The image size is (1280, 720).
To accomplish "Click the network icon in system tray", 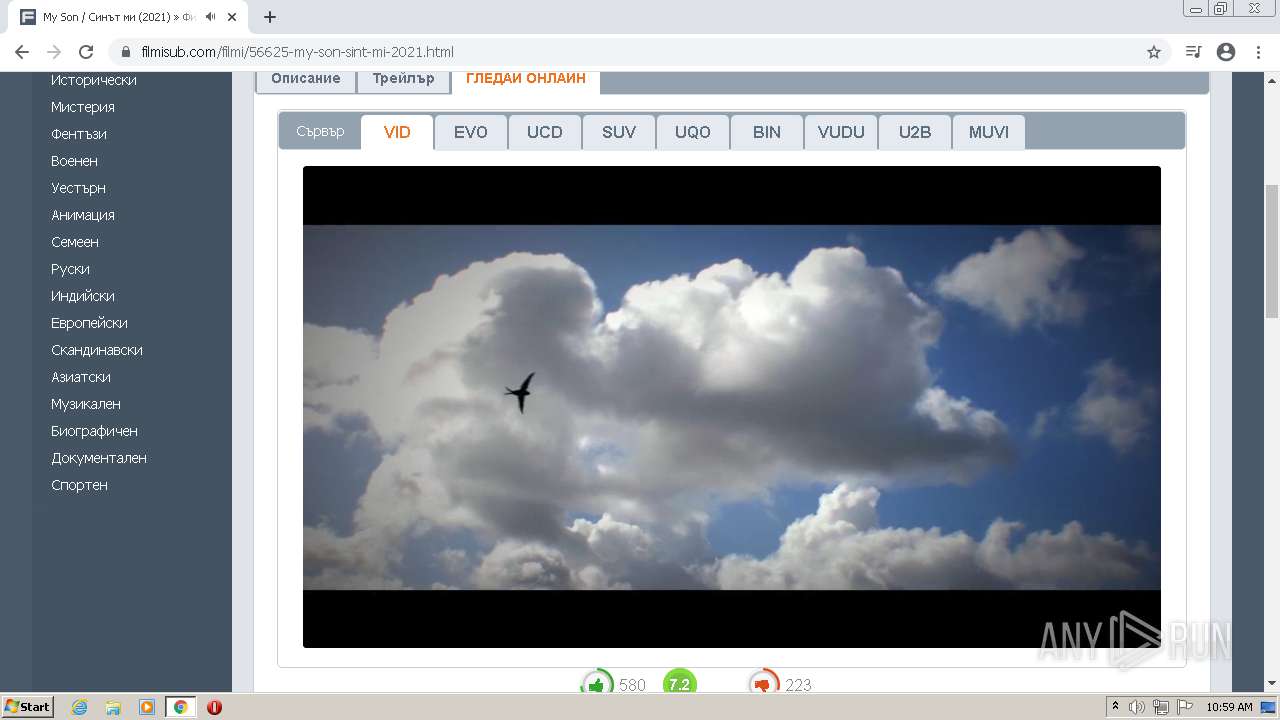I will click(1160, 707).
